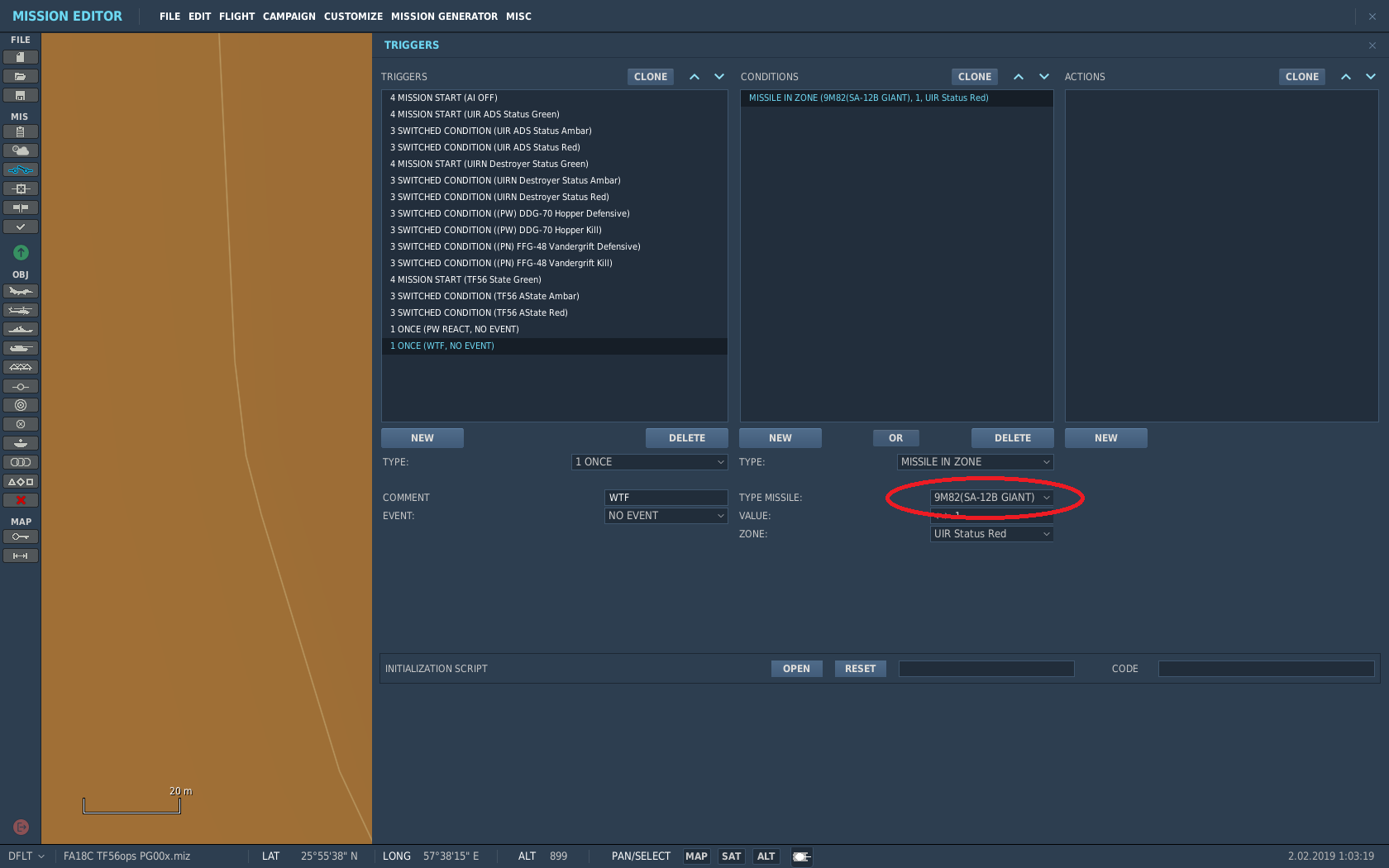Open the TYPE MISSILE dropdown 9M82(SA-12B GIANT)
This screenshot has height=868, width=1389.
tap(991, 498)
